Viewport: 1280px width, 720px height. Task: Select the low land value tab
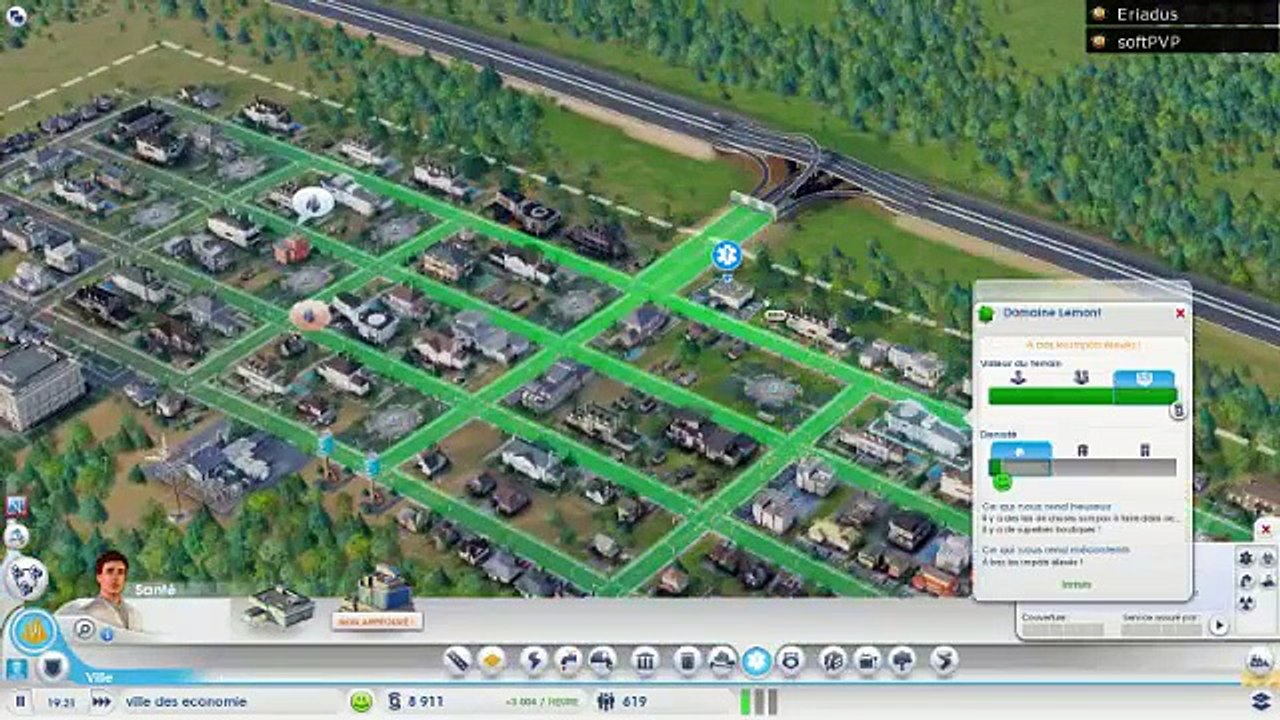(x=1019, y=378)
